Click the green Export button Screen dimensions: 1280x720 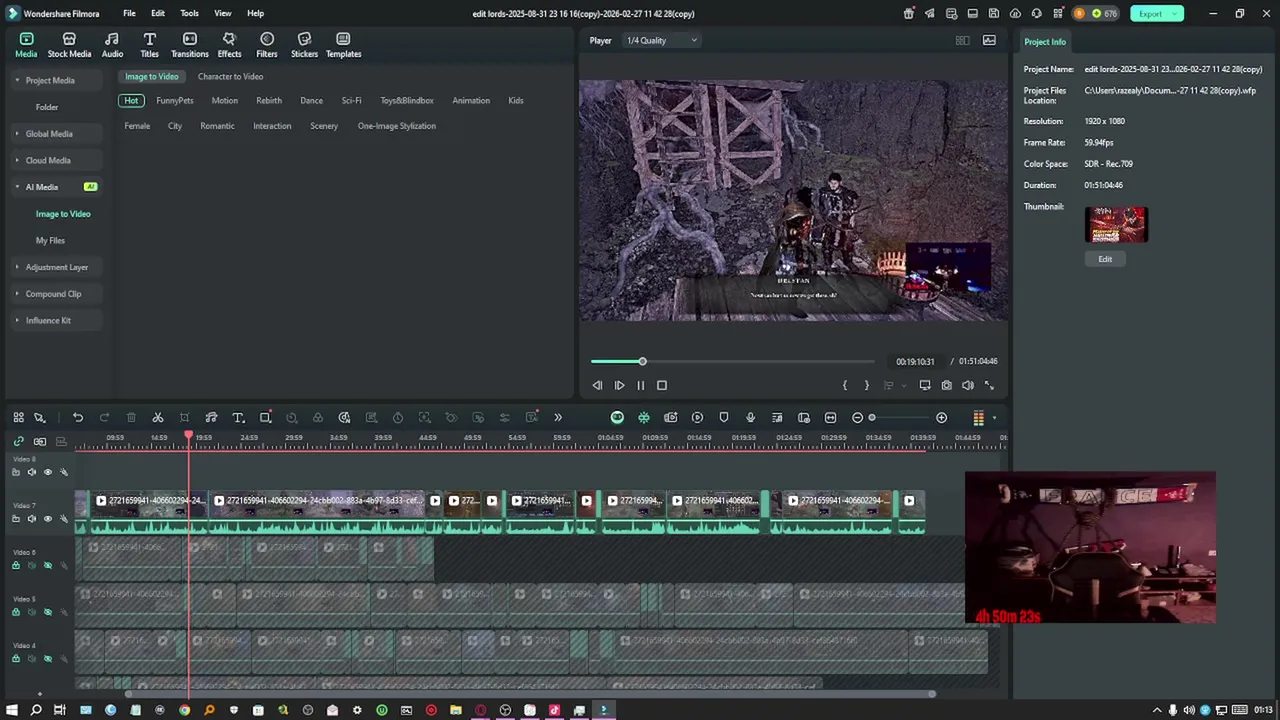coord(1156,14)
